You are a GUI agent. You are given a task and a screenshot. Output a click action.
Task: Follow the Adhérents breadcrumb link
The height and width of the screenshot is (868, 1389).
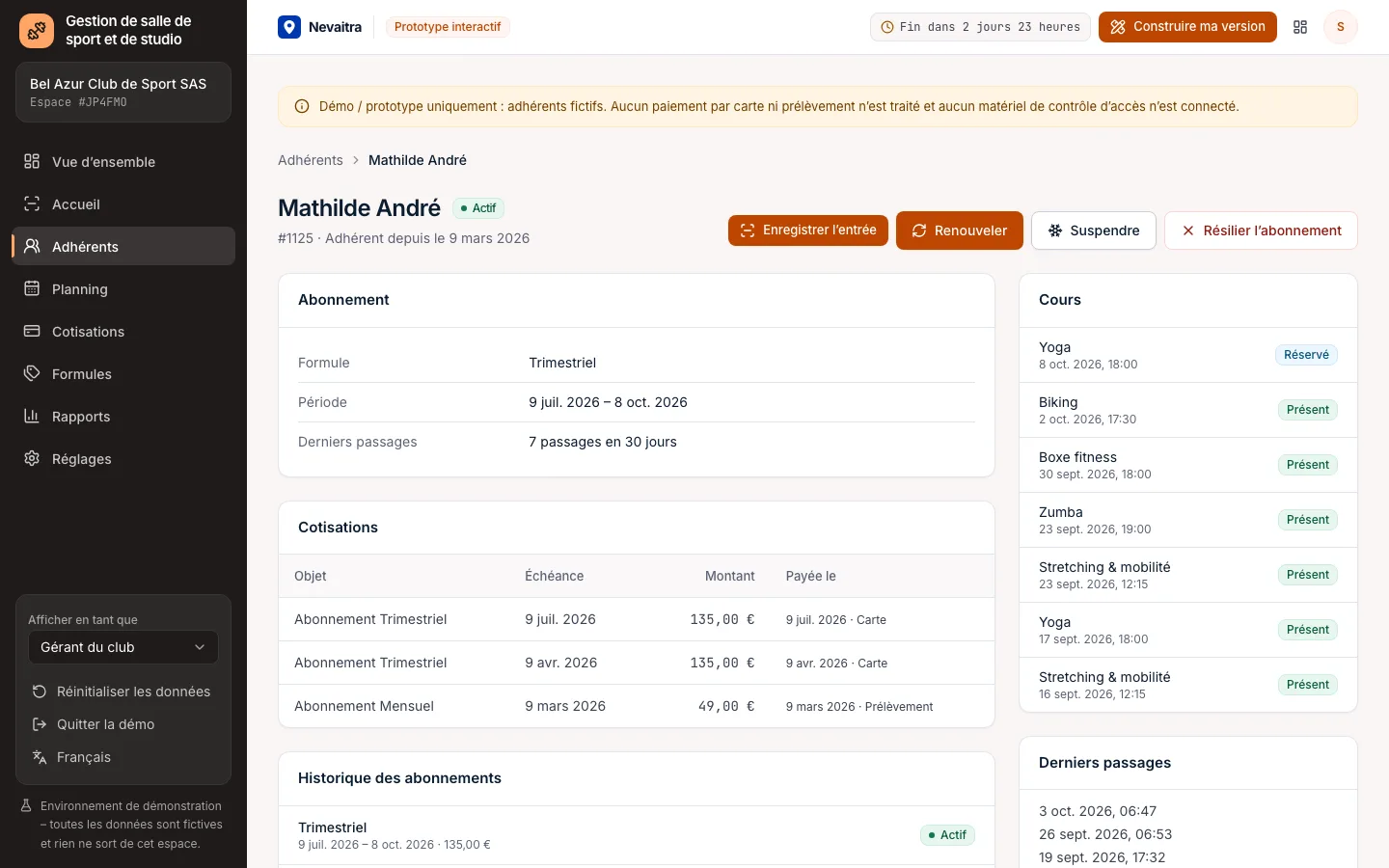click(x=311, y=160)
